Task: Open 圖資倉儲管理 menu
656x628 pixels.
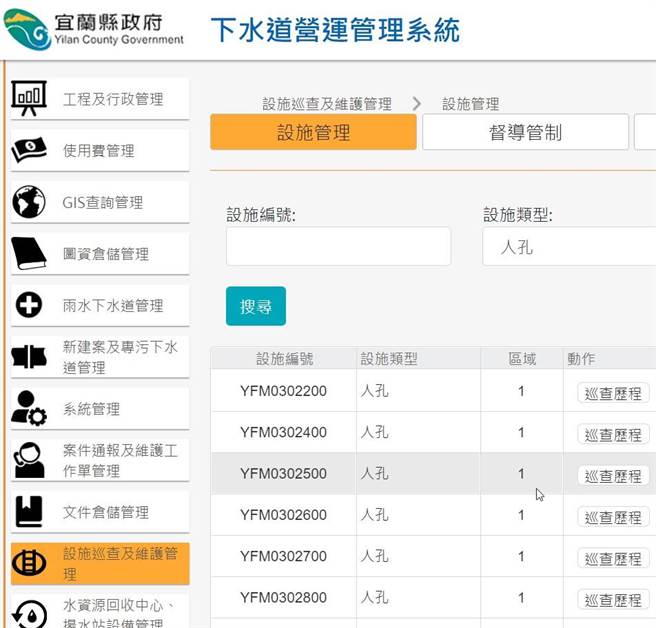Action: pos(100,254)
